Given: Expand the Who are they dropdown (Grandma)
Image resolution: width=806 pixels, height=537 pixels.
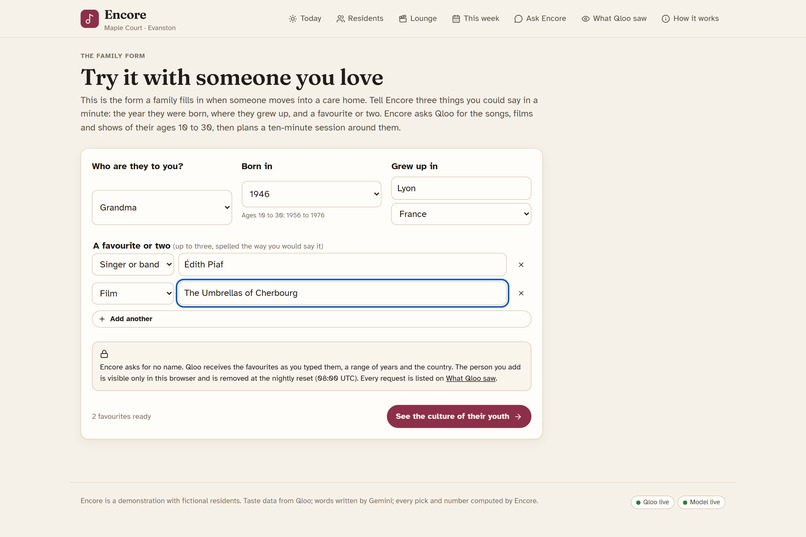Looking at the screenshot, I should point(162,208).
